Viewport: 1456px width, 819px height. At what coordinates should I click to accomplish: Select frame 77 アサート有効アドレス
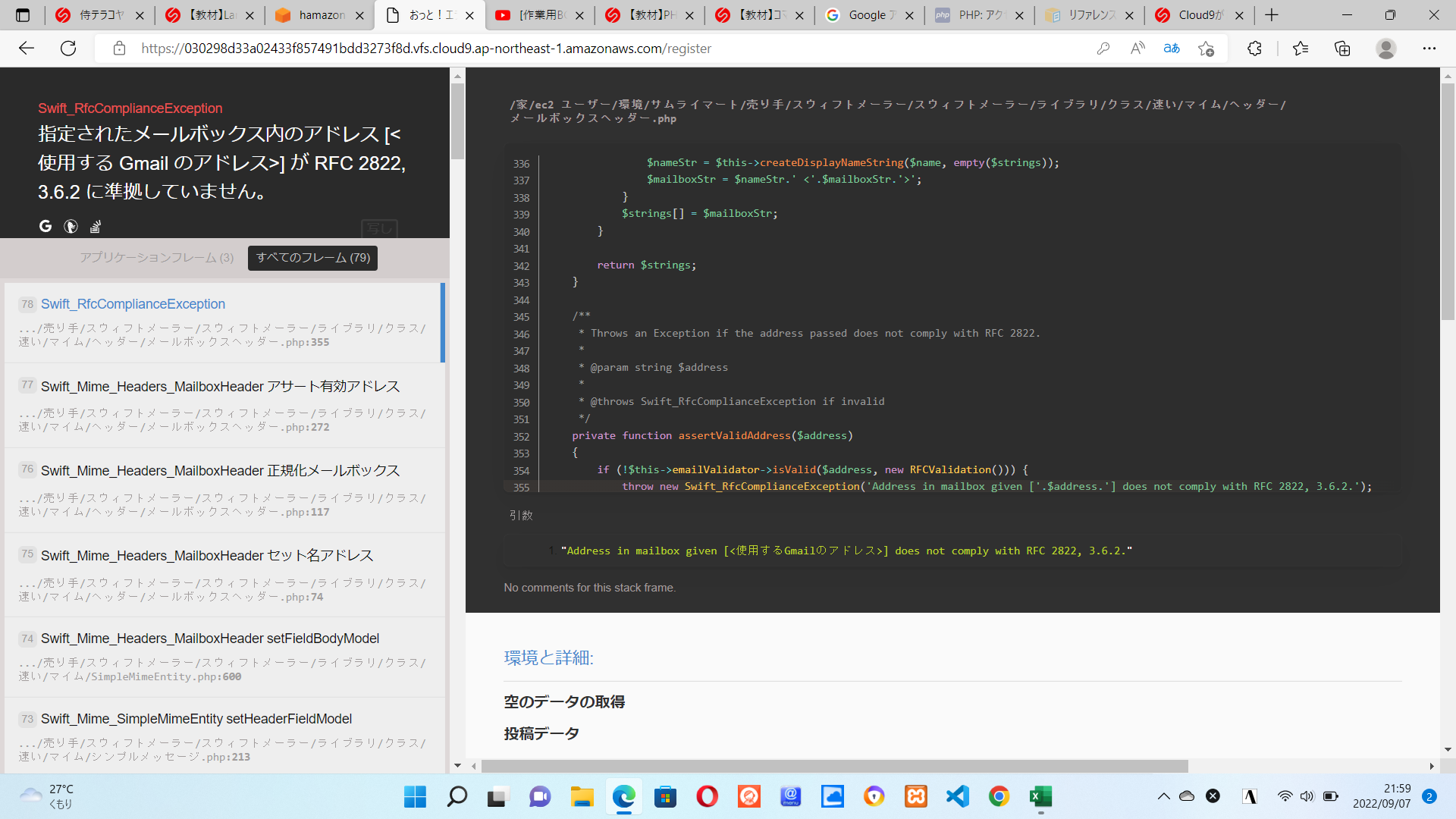(223, 406)
